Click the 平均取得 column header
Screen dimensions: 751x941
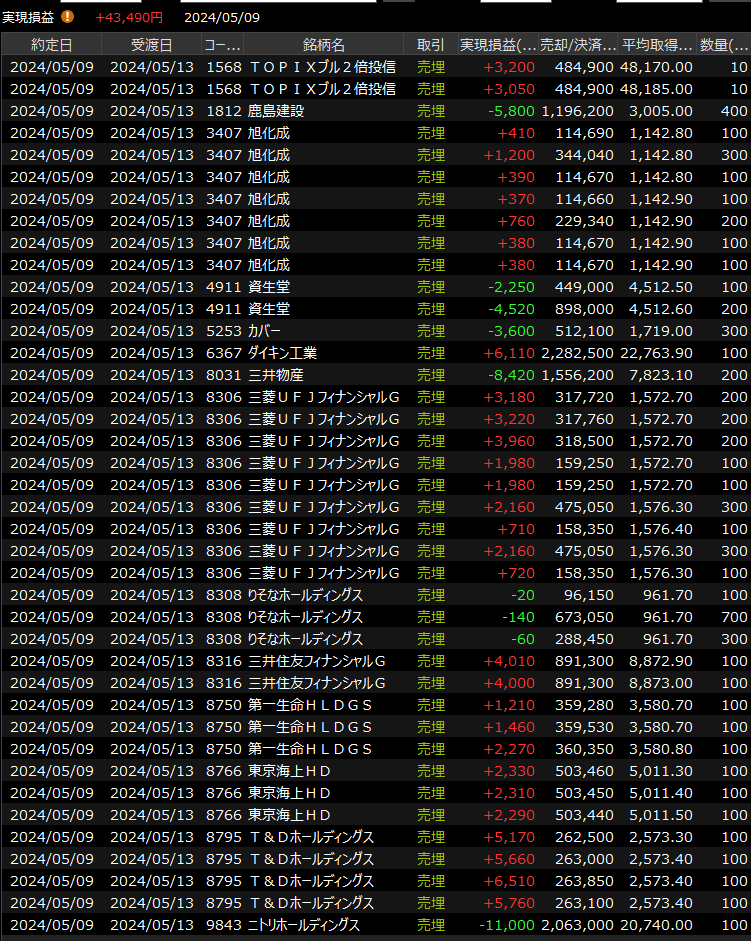click(657, 45)
